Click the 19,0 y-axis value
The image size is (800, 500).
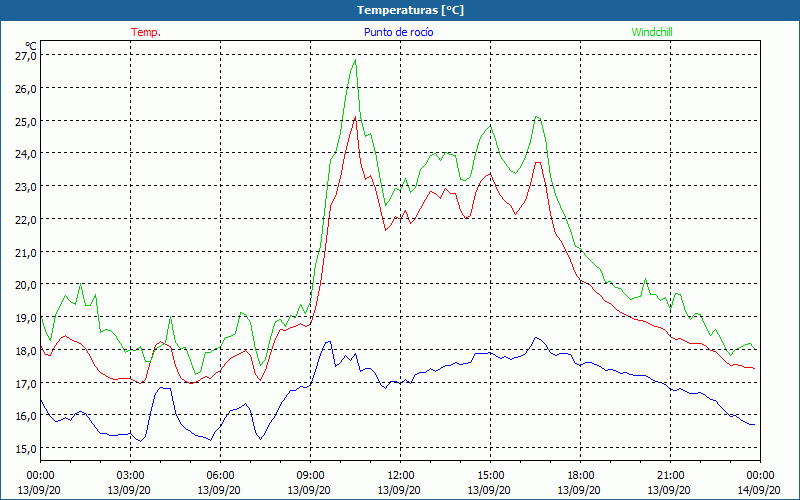[x=26, y=318]
